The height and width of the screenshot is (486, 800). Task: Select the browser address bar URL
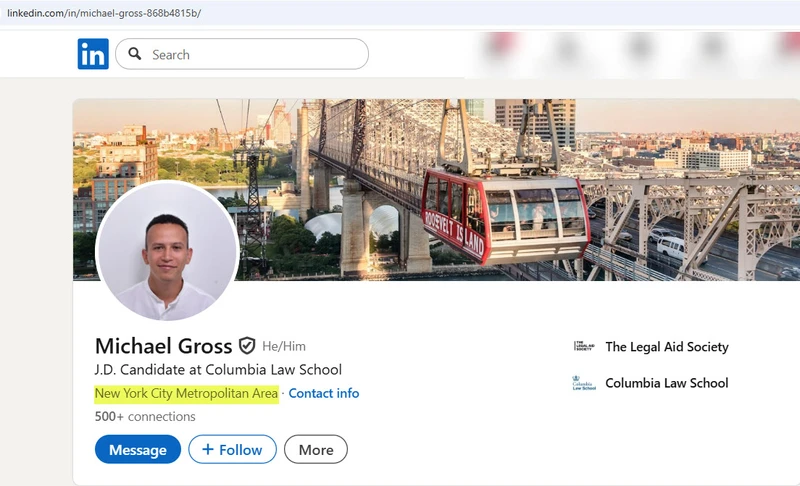click(104, 12)
